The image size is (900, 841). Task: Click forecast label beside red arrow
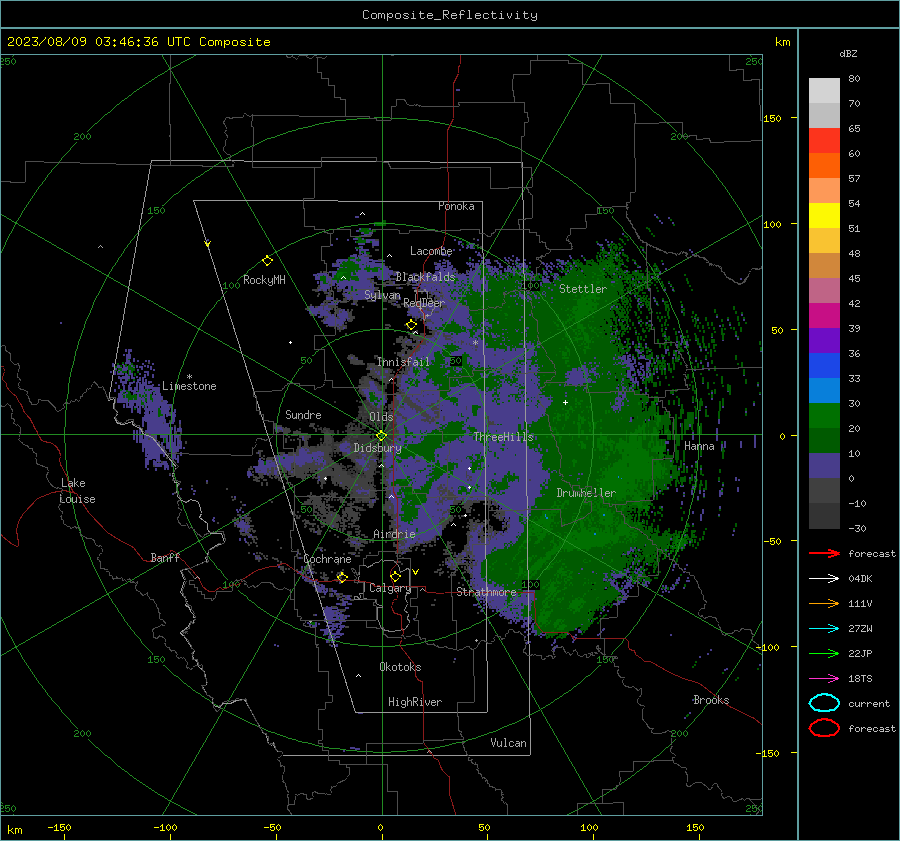point(872,553)
